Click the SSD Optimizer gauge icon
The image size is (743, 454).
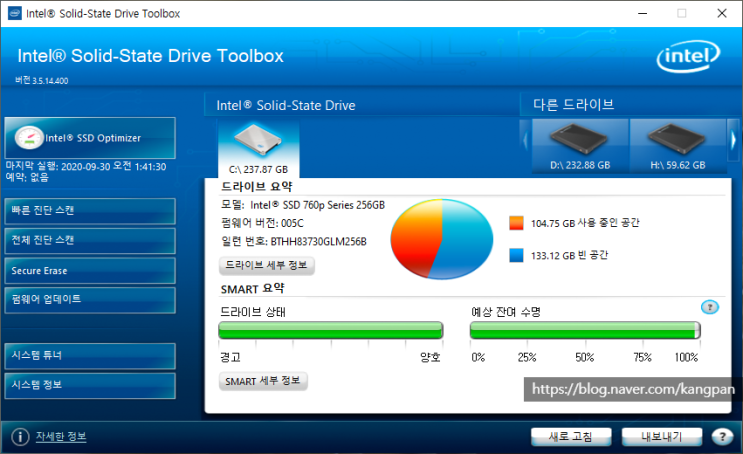(29, 138)
